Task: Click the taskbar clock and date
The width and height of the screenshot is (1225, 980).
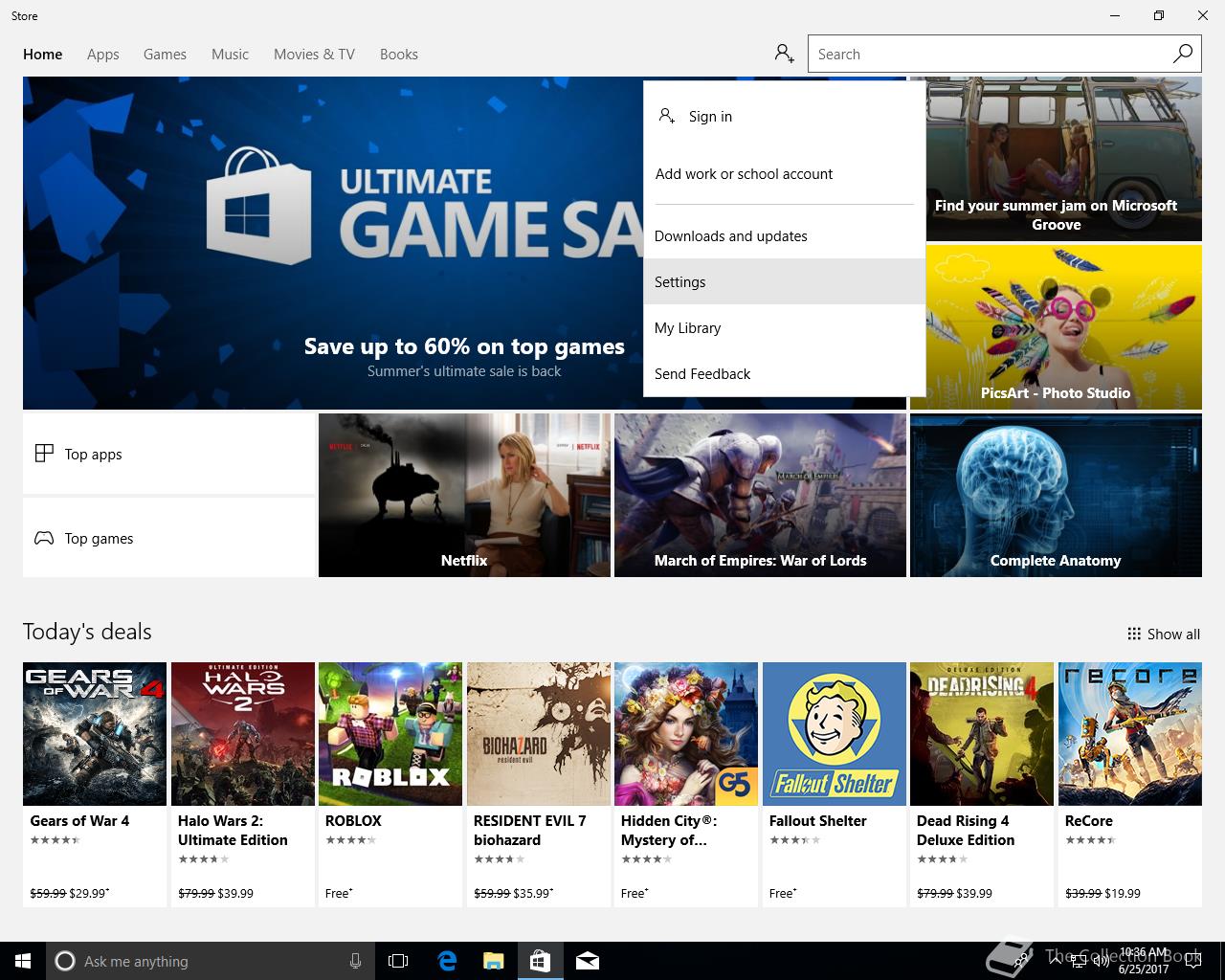Action: point(1144,961)
